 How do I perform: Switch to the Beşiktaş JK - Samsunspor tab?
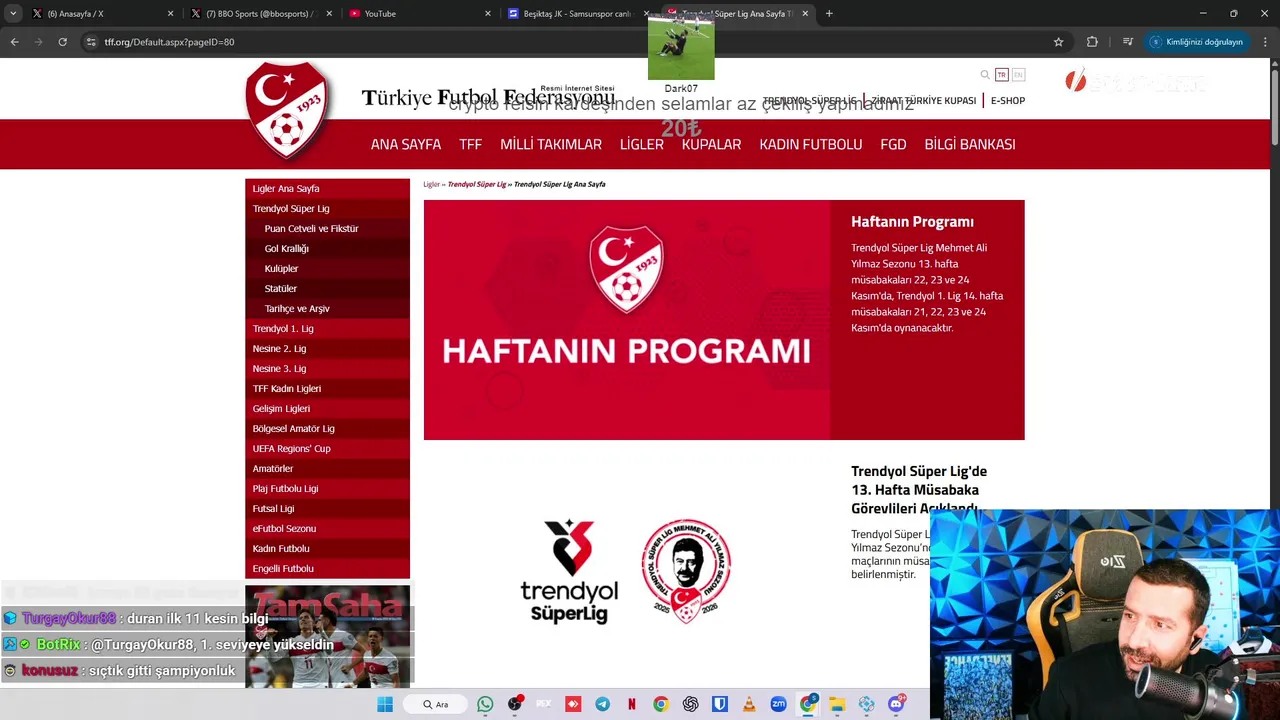point(578,14)
